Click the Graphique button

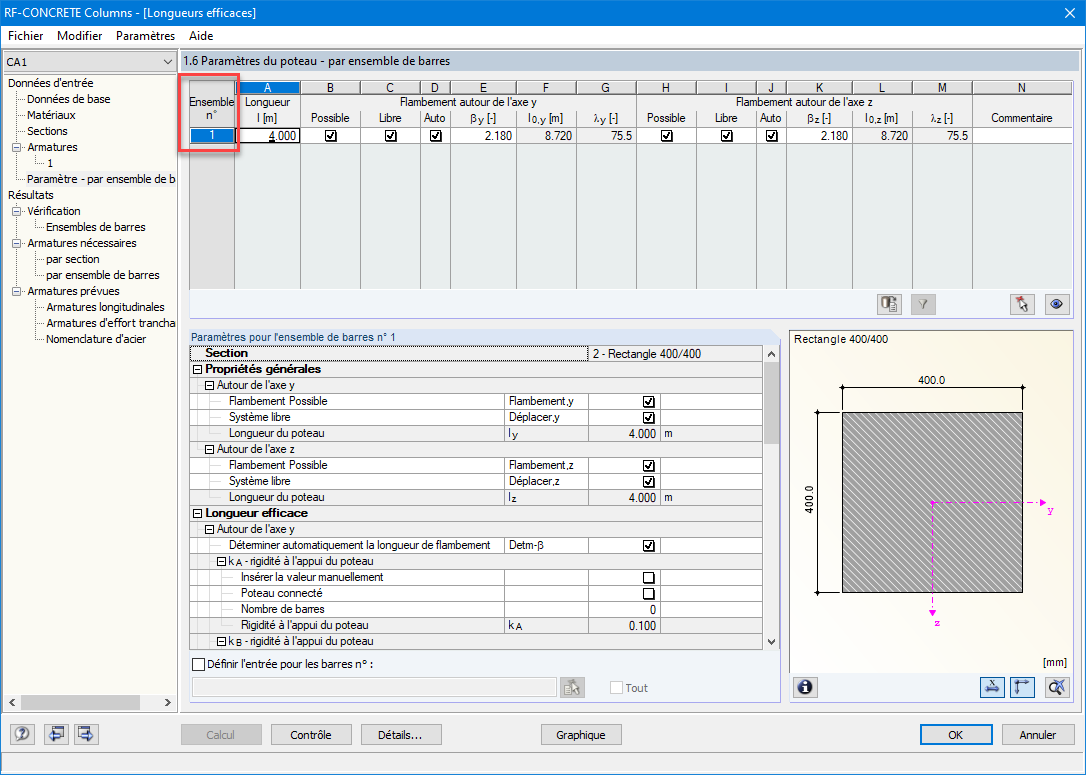click(x=580, y=735)
